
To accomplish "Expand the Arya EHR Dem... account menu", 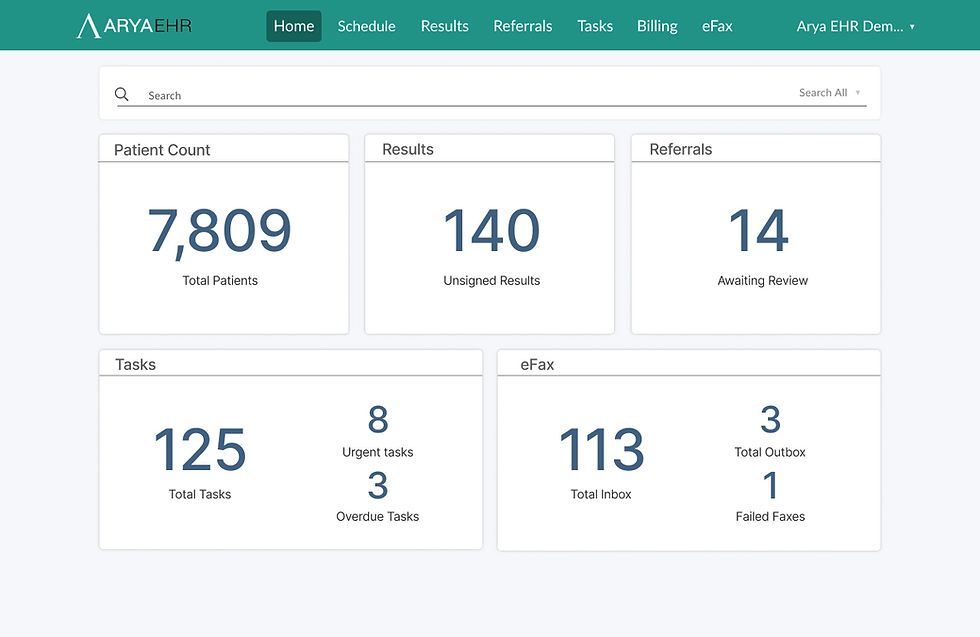I will [x=855, y=26].
